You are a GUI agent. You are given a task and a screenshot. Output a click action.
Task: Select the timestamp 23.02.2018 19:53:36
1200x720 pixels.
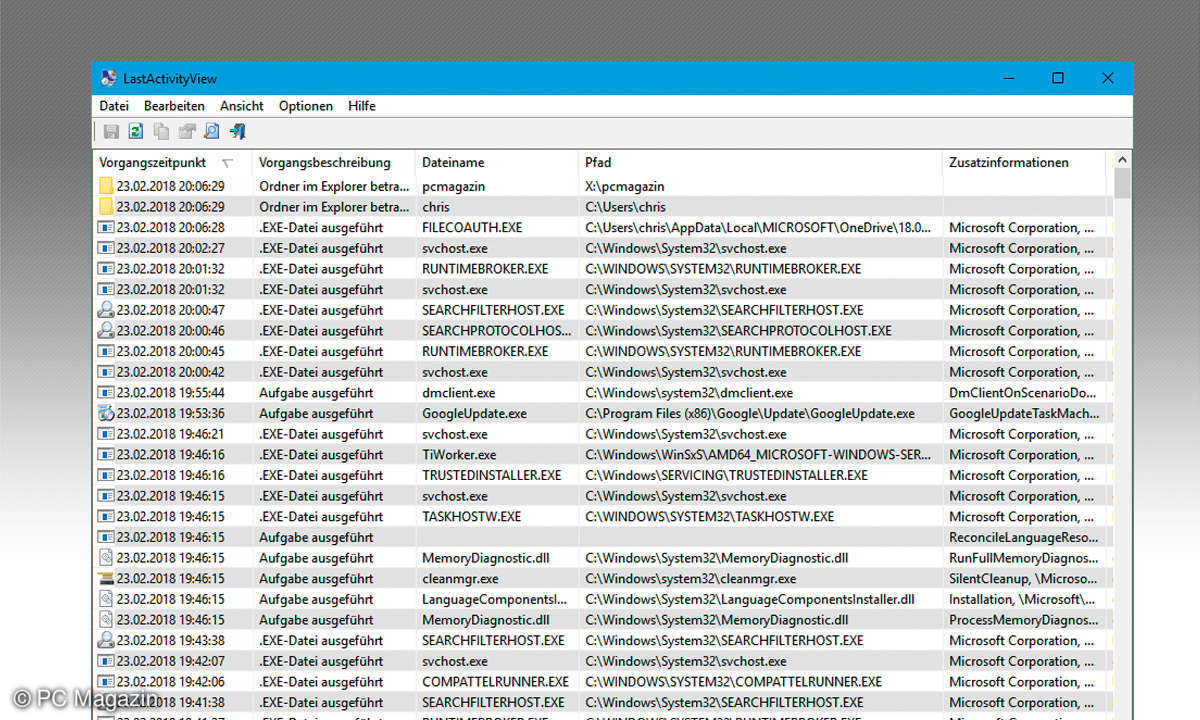click(170, 413)
